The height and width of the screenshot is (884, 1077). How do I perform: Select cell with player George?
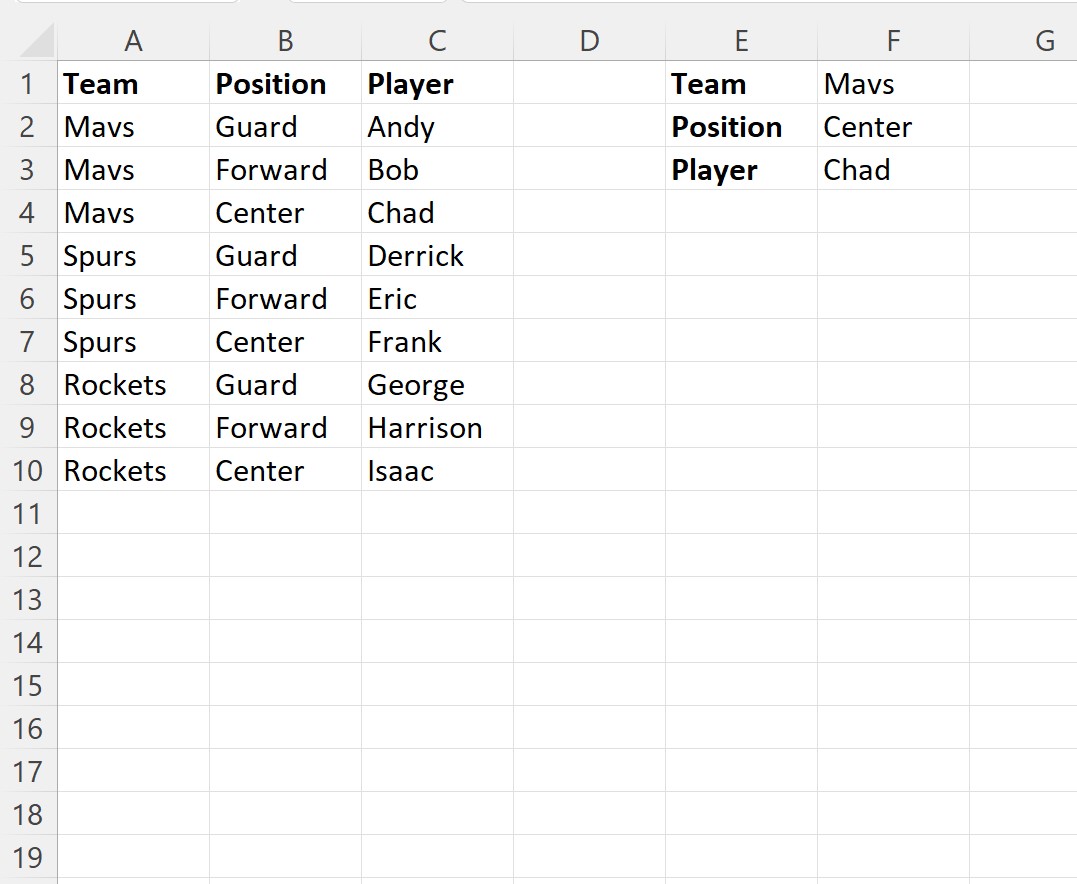437,384
